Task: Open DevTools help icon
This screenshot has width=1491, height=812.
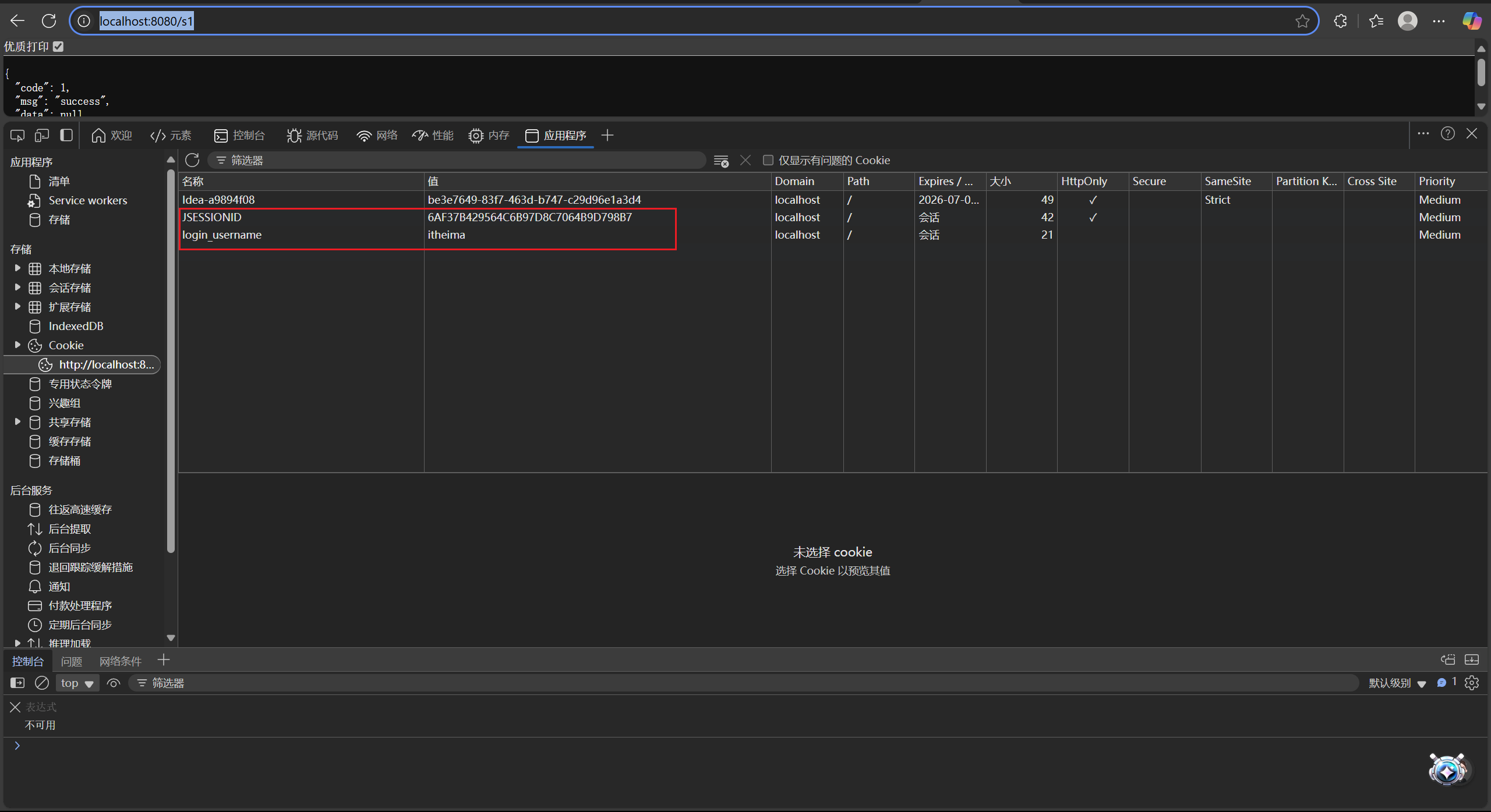Action: click(1447, 134)
